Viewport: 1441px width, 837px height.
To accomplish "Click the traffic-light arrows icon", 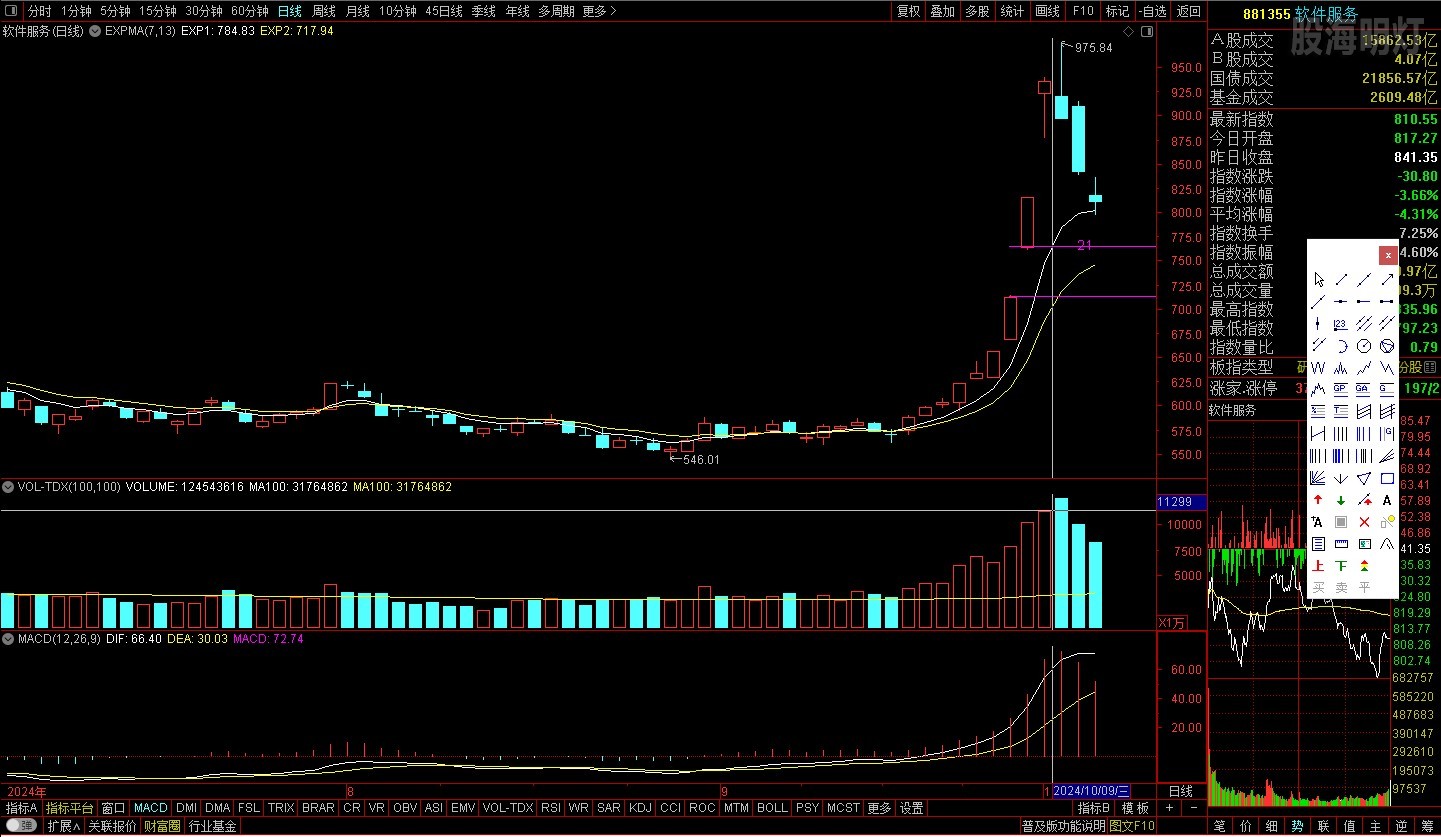I will point(1364,566).
